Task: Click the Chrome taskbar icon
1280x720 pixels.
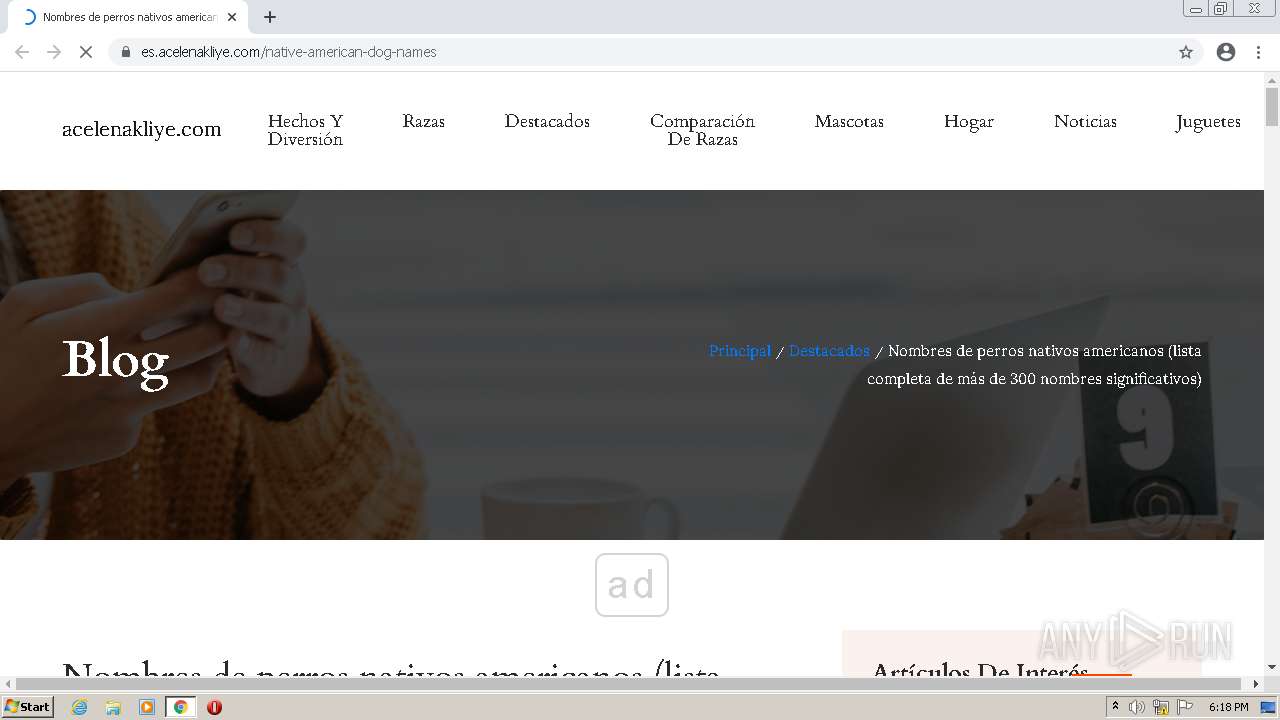Action: 181,707
